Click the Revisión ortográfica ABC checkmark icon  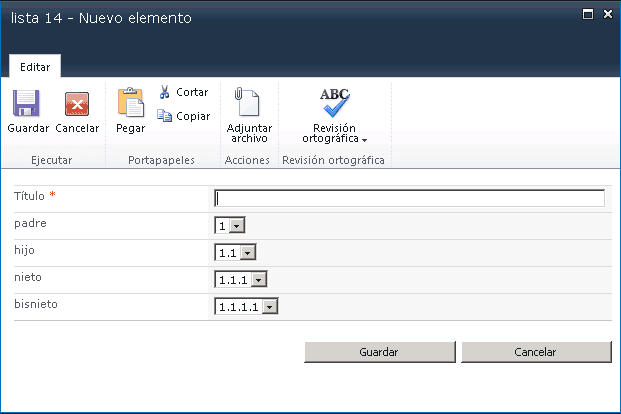pos(335,102)
